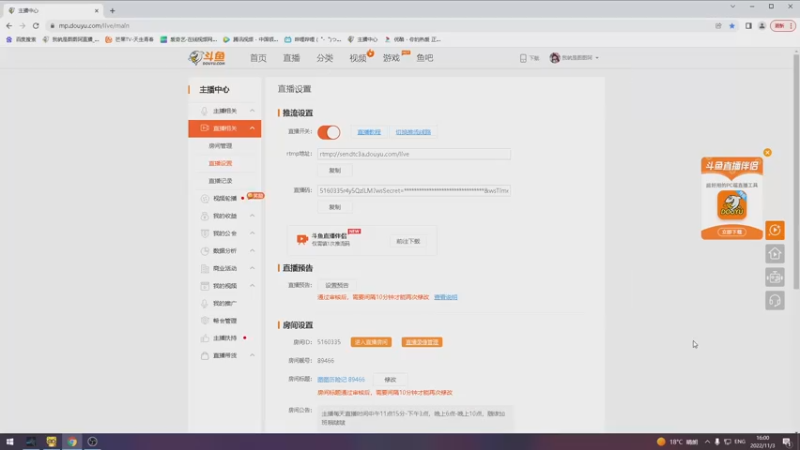Screen dimensions: 800x450
Task: Click the 斗鱼直播伴侣 camera icon
Action: 302,239
